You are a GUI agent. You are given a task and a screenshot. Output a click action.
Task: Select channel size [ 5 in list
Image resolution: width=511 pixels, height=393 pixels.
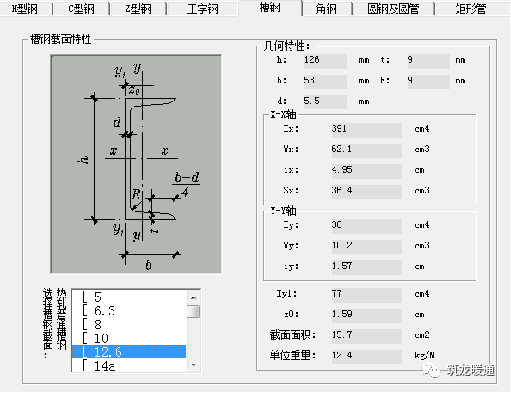pos(129,297)
